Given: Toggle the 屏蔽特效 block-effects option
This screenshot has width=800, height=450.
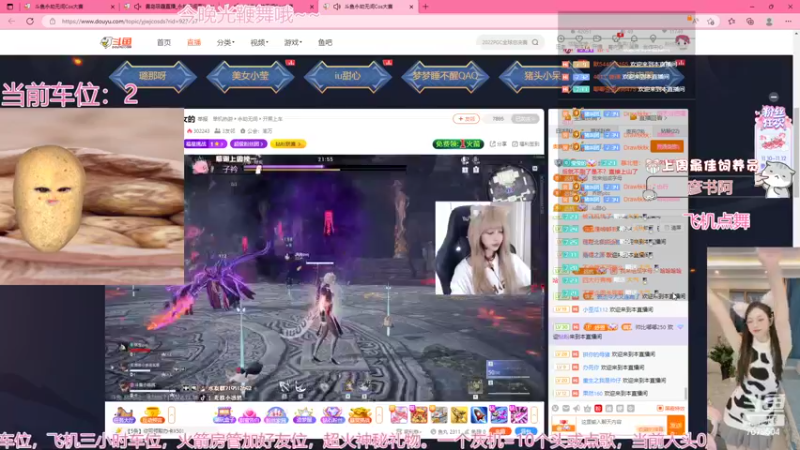Looking at the screenshot, I should tap(671, 409).
